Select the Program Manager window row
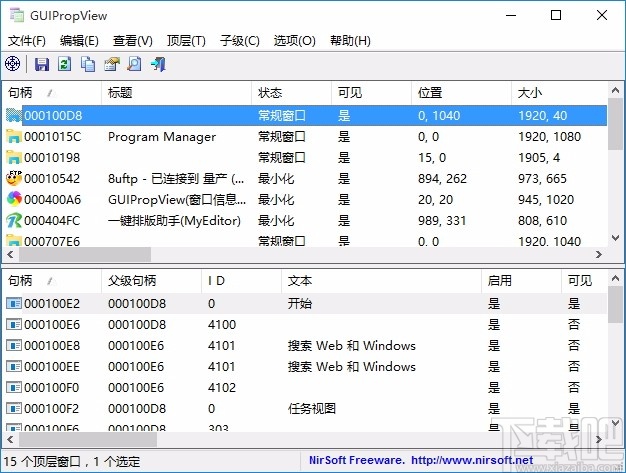This screenshot has width=626, height=473. (x=306, y=137)
